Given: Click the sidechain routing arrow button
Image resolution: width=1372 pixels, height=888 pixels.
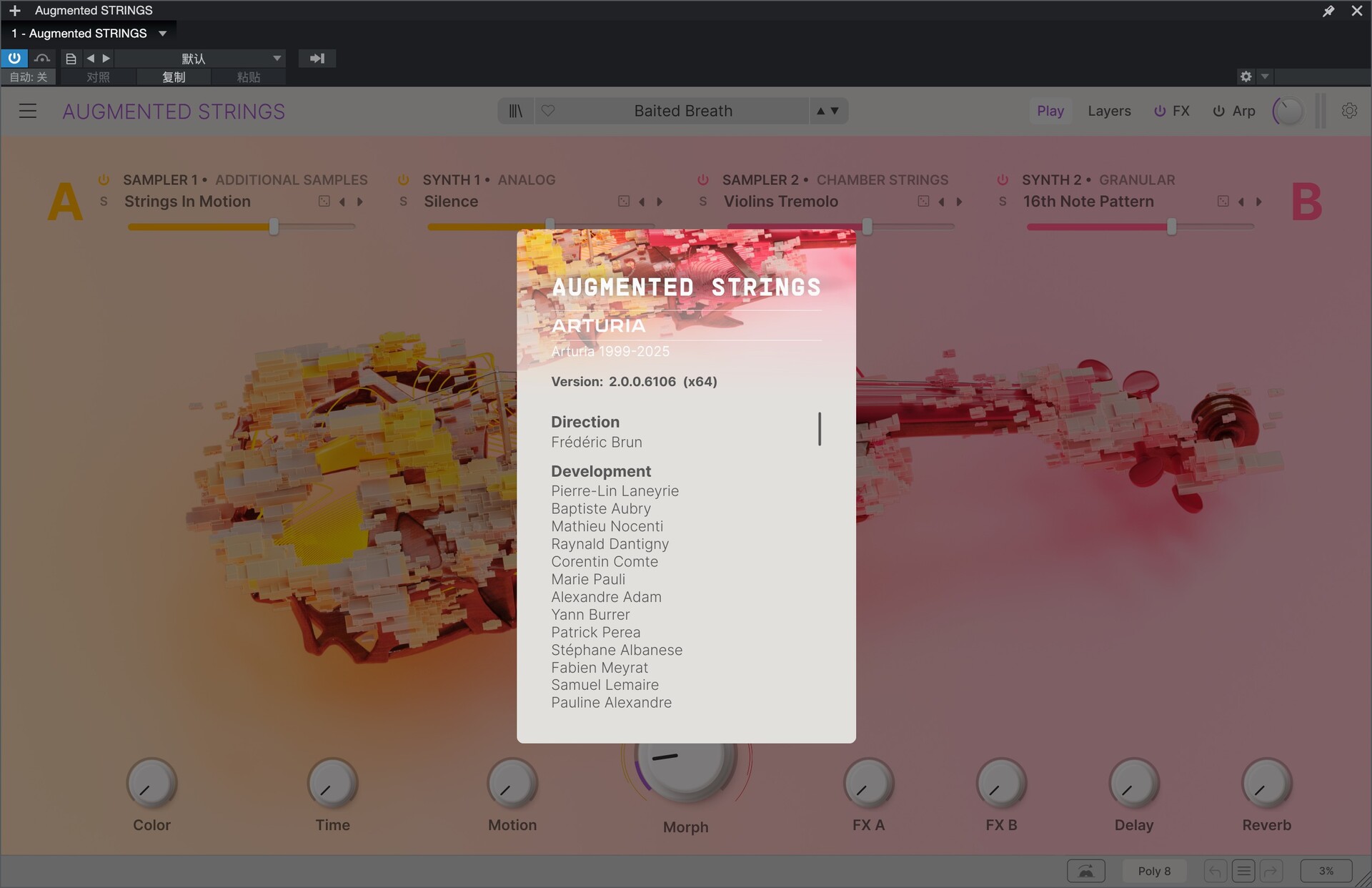Looking at the screenshot, I should 317,59.
